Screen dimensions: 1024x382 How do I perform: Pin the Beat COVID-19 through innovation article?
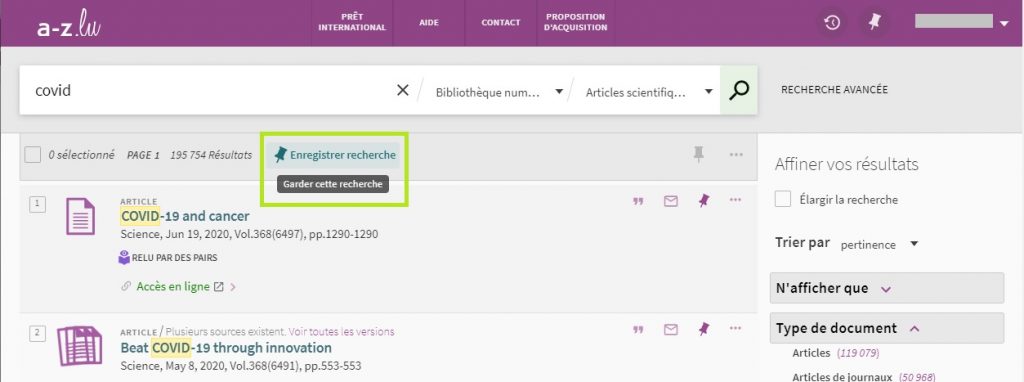point(703,329)
